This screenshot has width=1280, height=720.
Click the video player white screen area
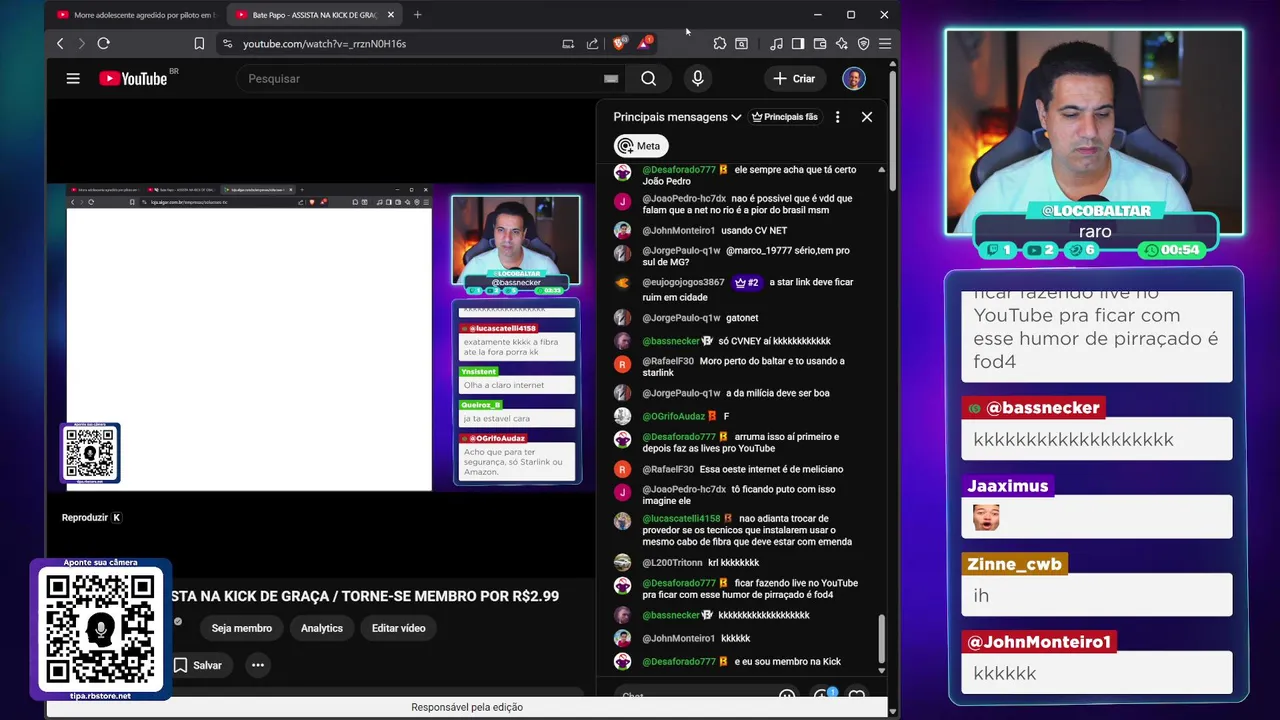[x=249, y=348]
